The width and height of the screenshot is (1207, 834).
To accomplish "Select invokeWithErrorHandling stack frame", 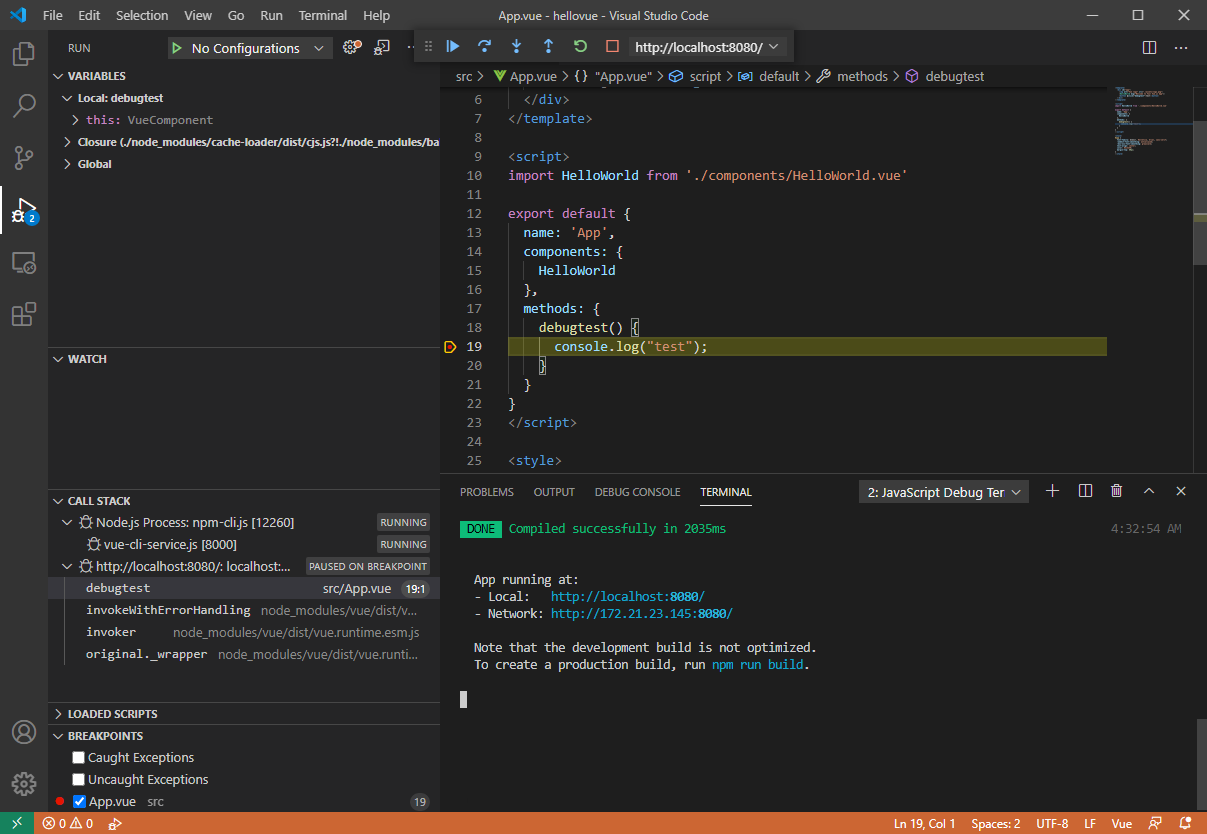I will click(x=244, y=610).
